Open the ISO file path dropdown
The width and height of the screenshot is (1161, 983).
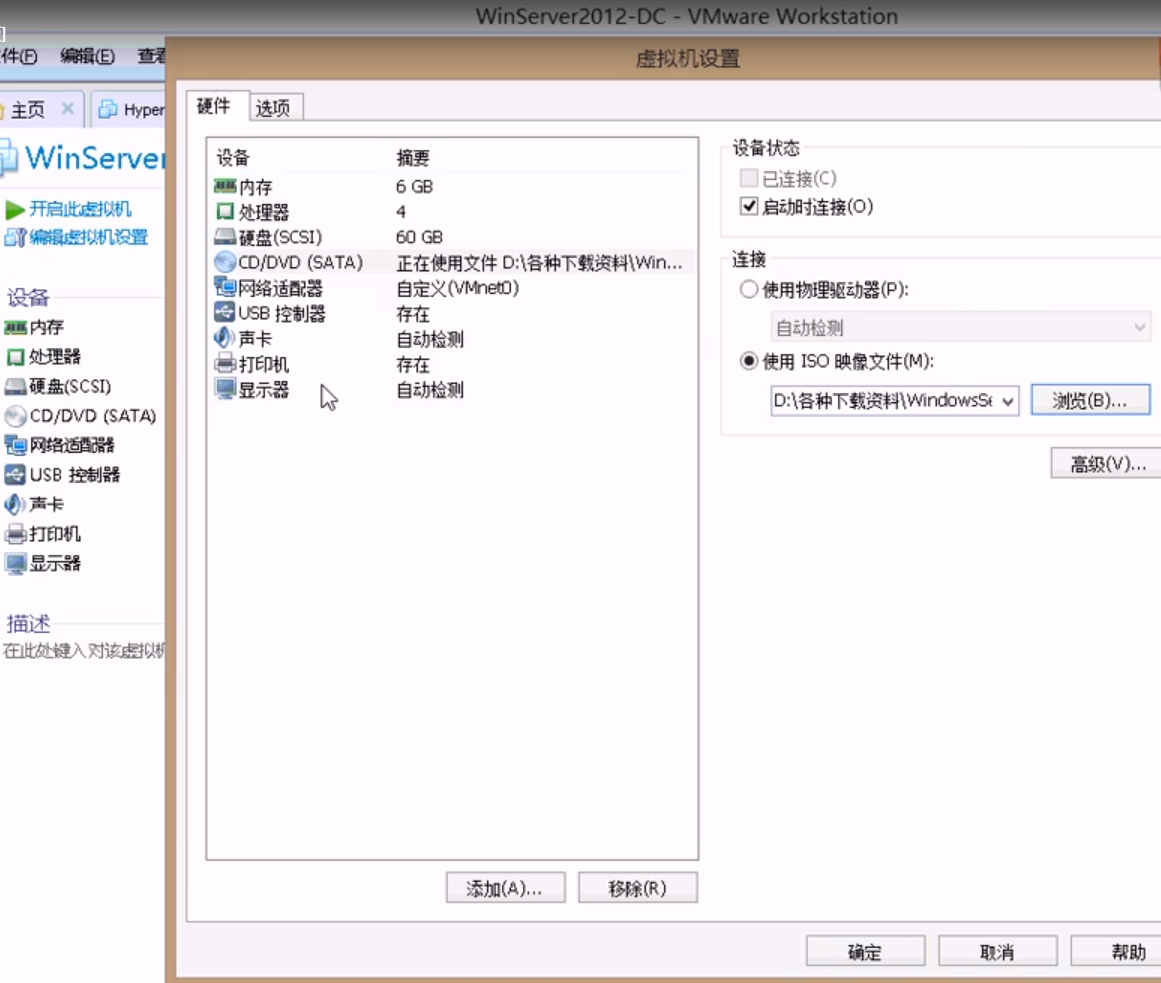click(1009, 401)
